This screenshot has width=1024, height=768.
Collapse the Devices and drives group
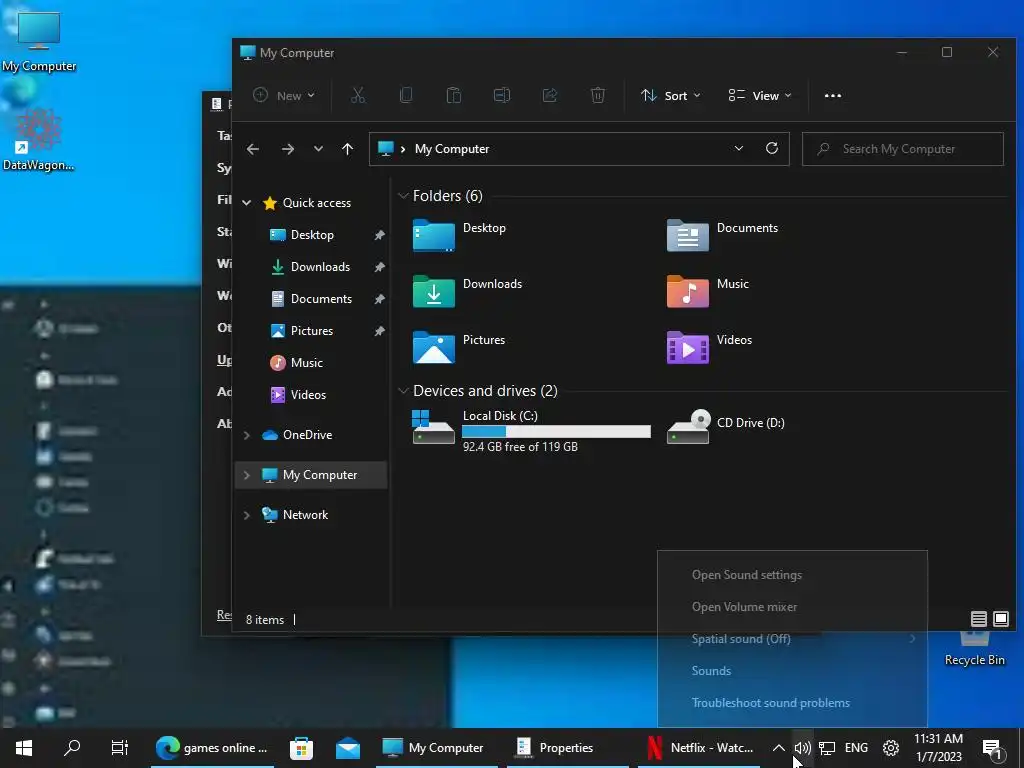tap(403, 391)
